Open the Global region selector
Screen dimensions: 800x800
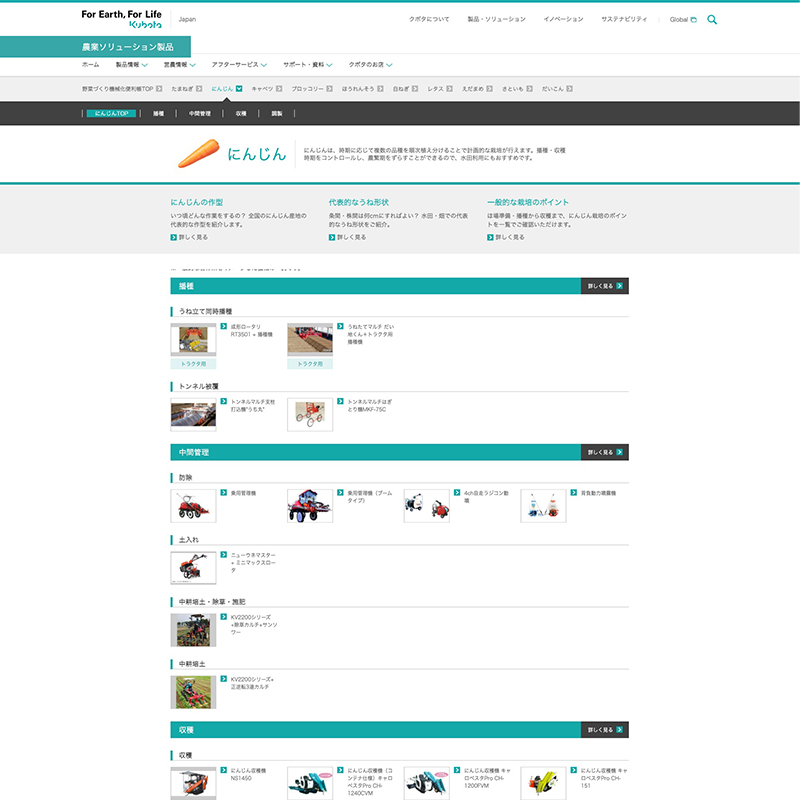[x=683, y=19]
